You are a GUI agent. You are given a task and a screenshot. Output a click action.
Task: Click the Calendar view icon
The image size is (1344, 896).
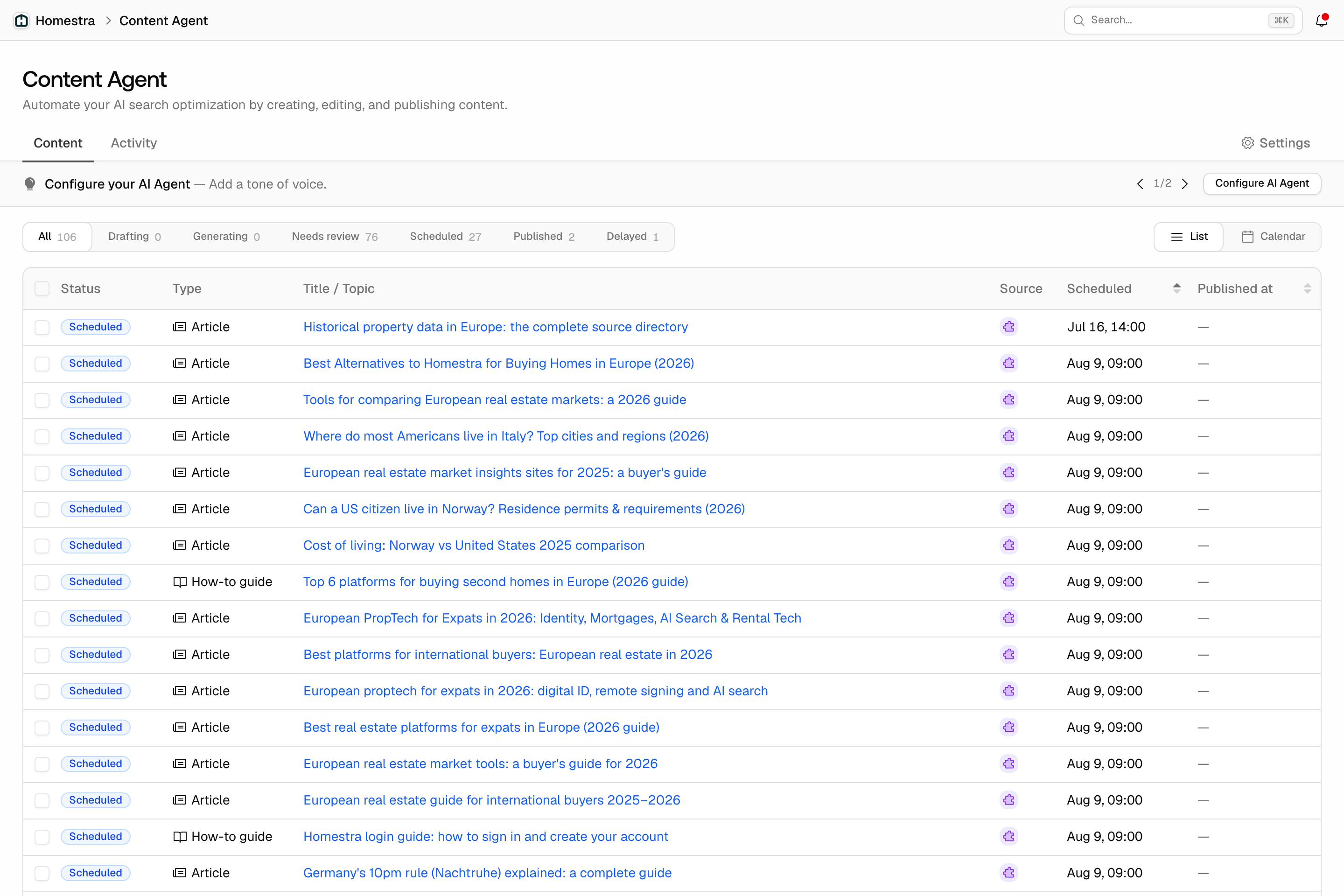[x=1247, y=237]
